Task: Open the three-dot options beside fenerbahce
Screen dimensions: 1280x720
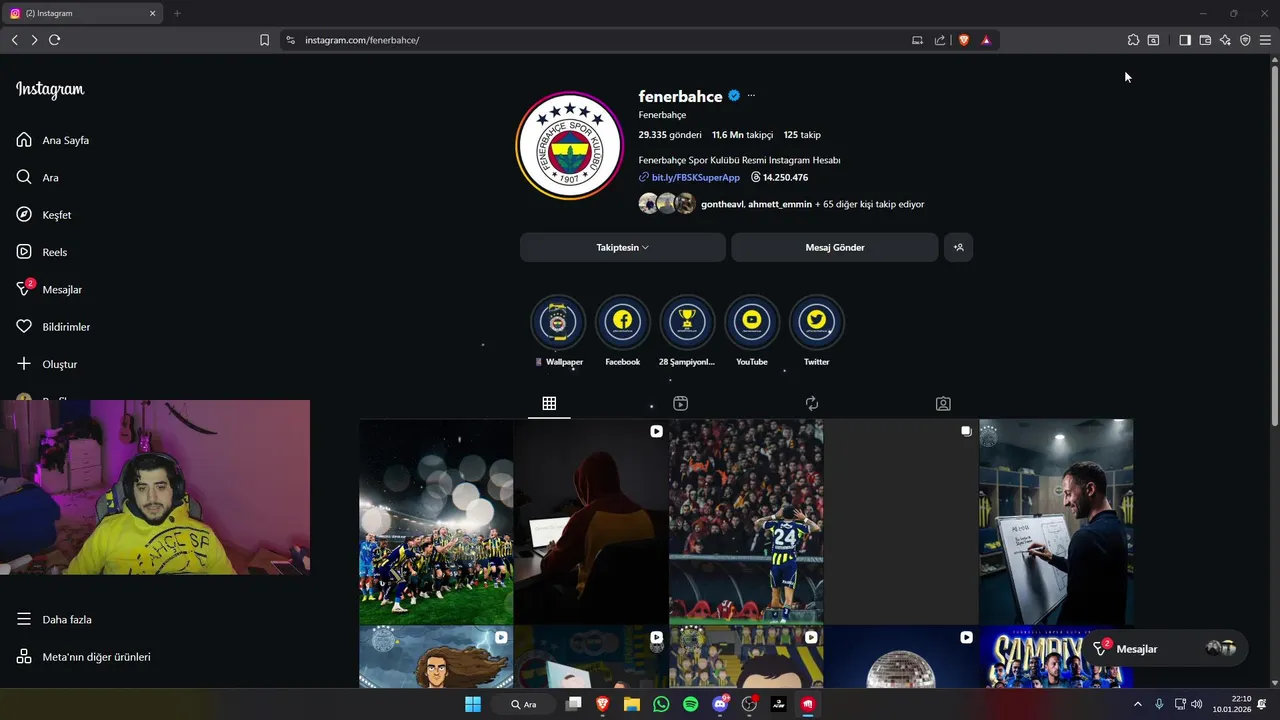Action: [751, 96]
